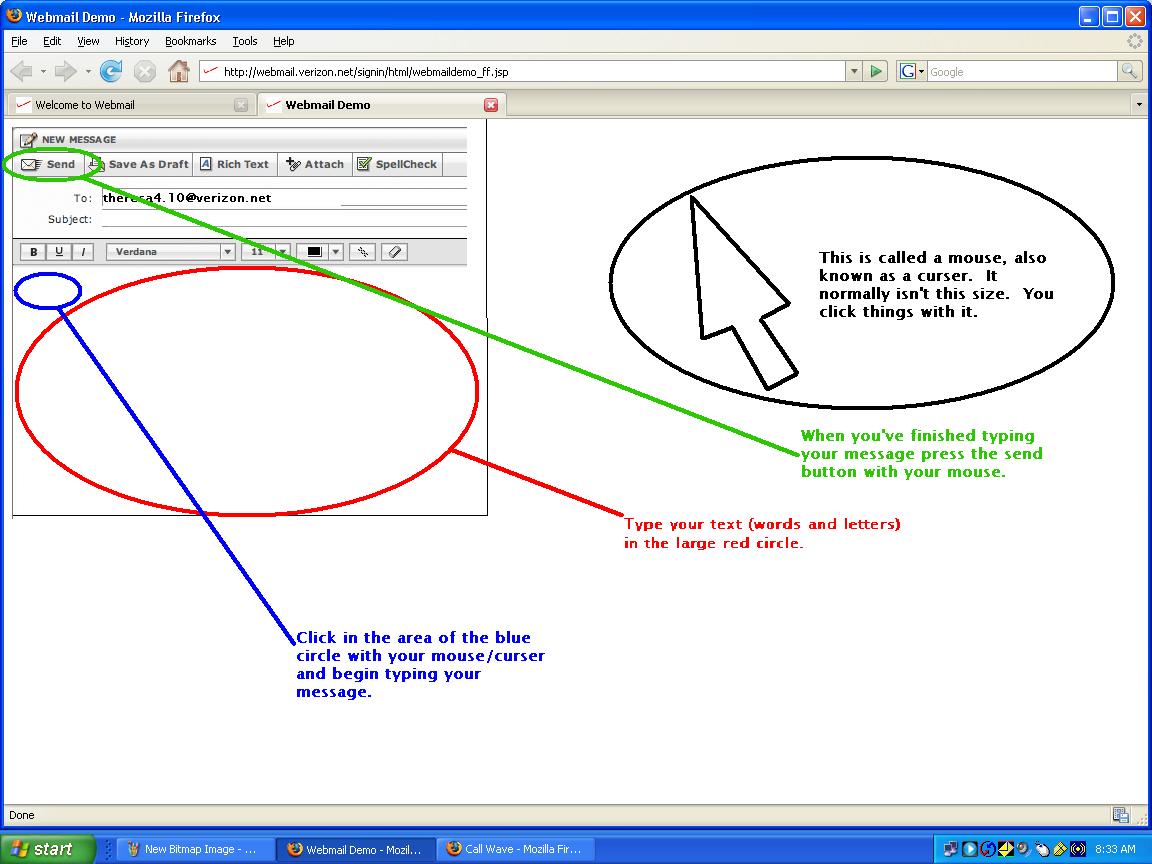
Task: Click the search magnifier icon
Action: tap(1128, 71)
